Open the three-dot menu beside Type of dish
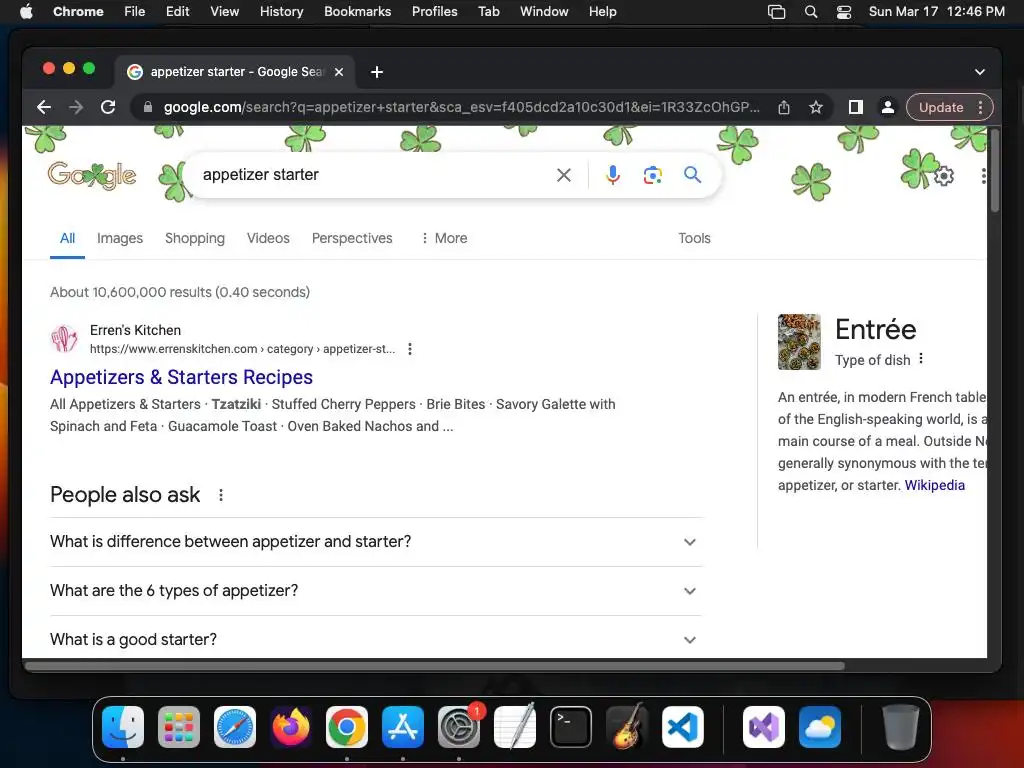Image resolution: width=1024 pixels, height=768 pixels. 921,359
